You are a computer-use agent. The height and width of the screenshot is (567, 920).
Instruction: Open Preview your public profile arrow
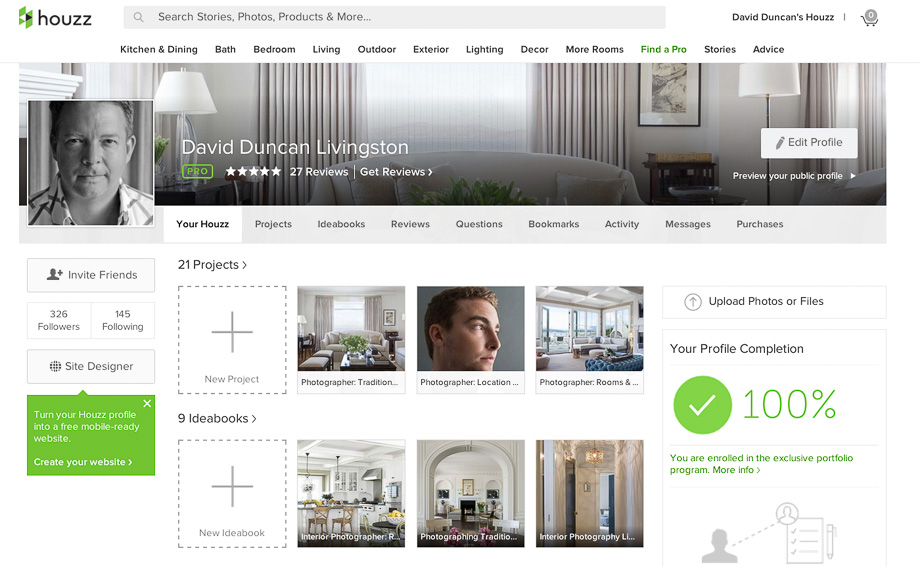point(853,176)
